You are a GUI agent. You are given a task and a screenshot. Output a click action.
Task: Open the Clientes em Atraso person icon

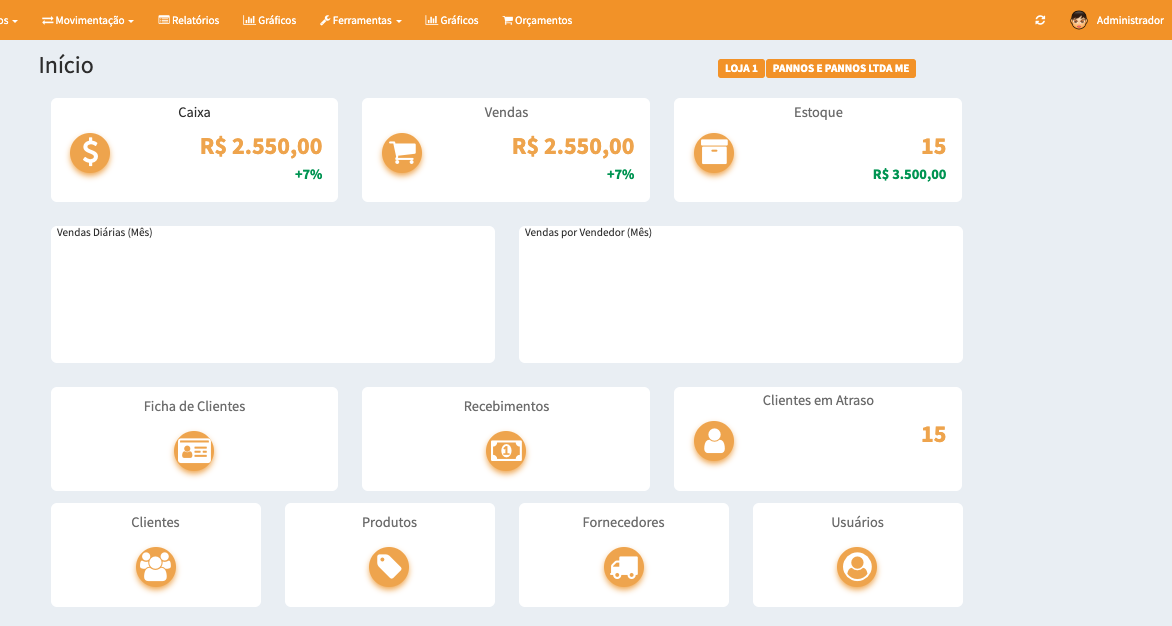[x=714, y=441]
